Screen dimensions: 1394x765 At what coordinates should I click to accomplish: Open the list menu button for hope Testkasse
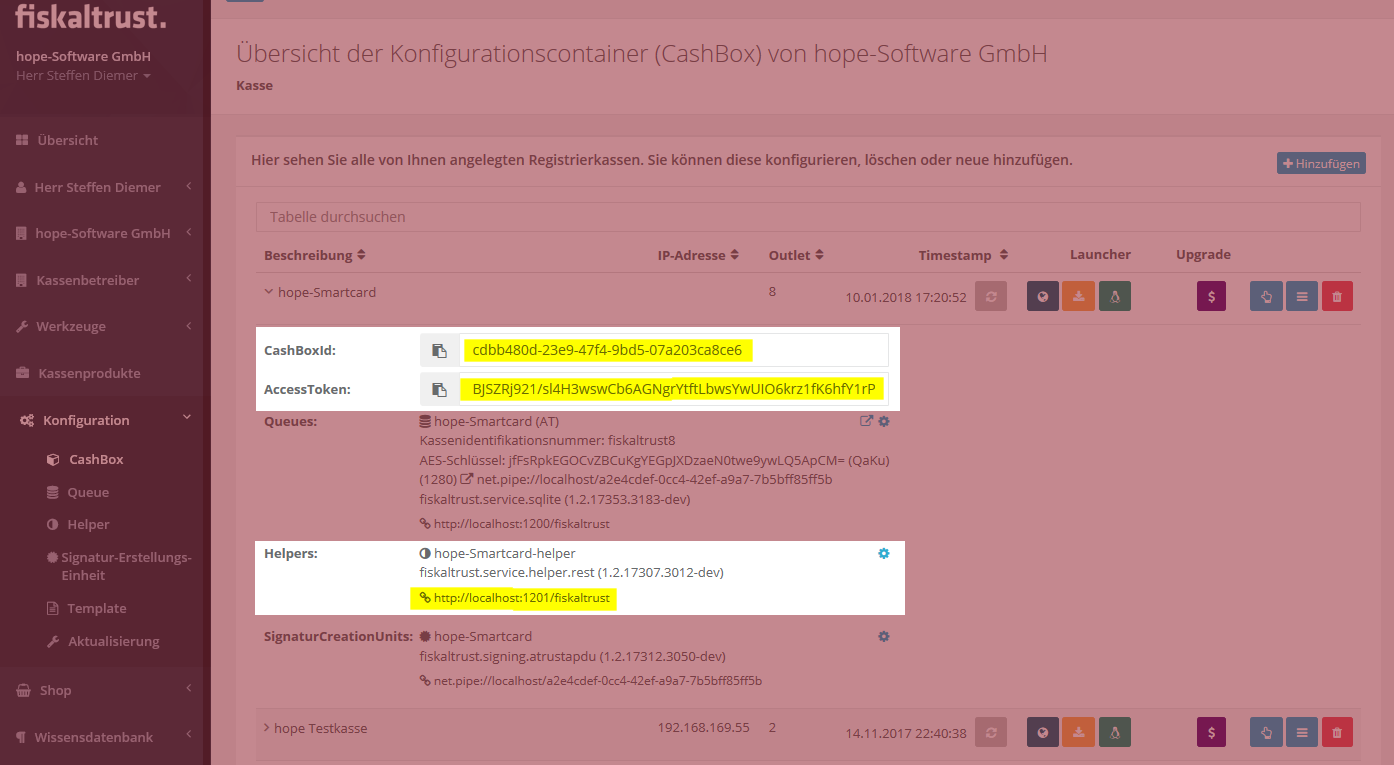click(1302, 733)
